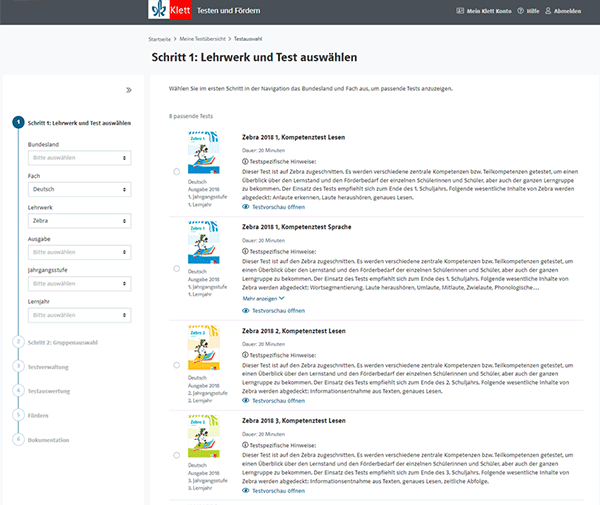Click Zebra 3 green book cover
This screenshot has width=600, height=505.
pos(204,436)
